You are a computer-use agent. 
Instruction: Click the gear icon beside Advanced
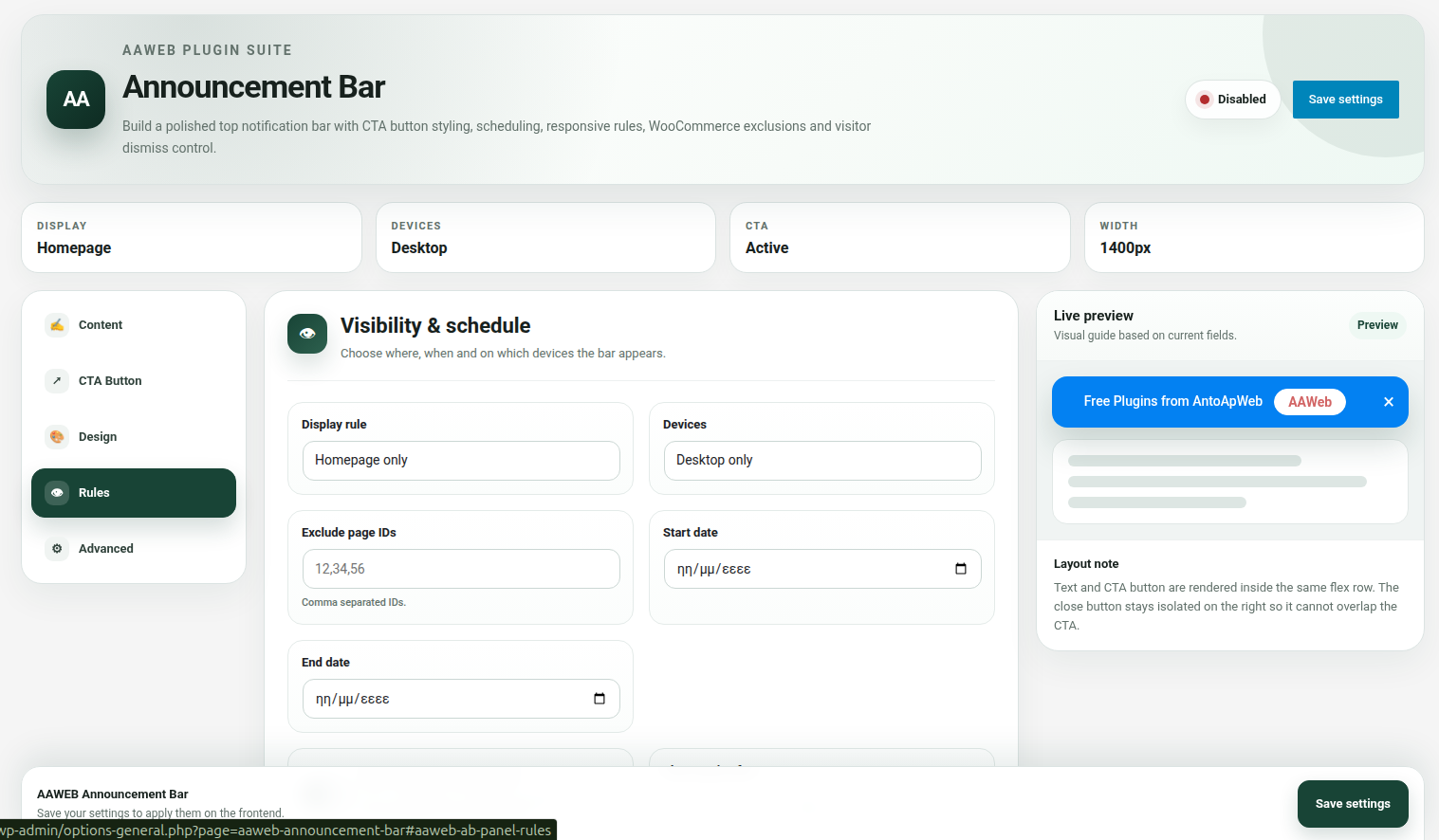point(57,549)
